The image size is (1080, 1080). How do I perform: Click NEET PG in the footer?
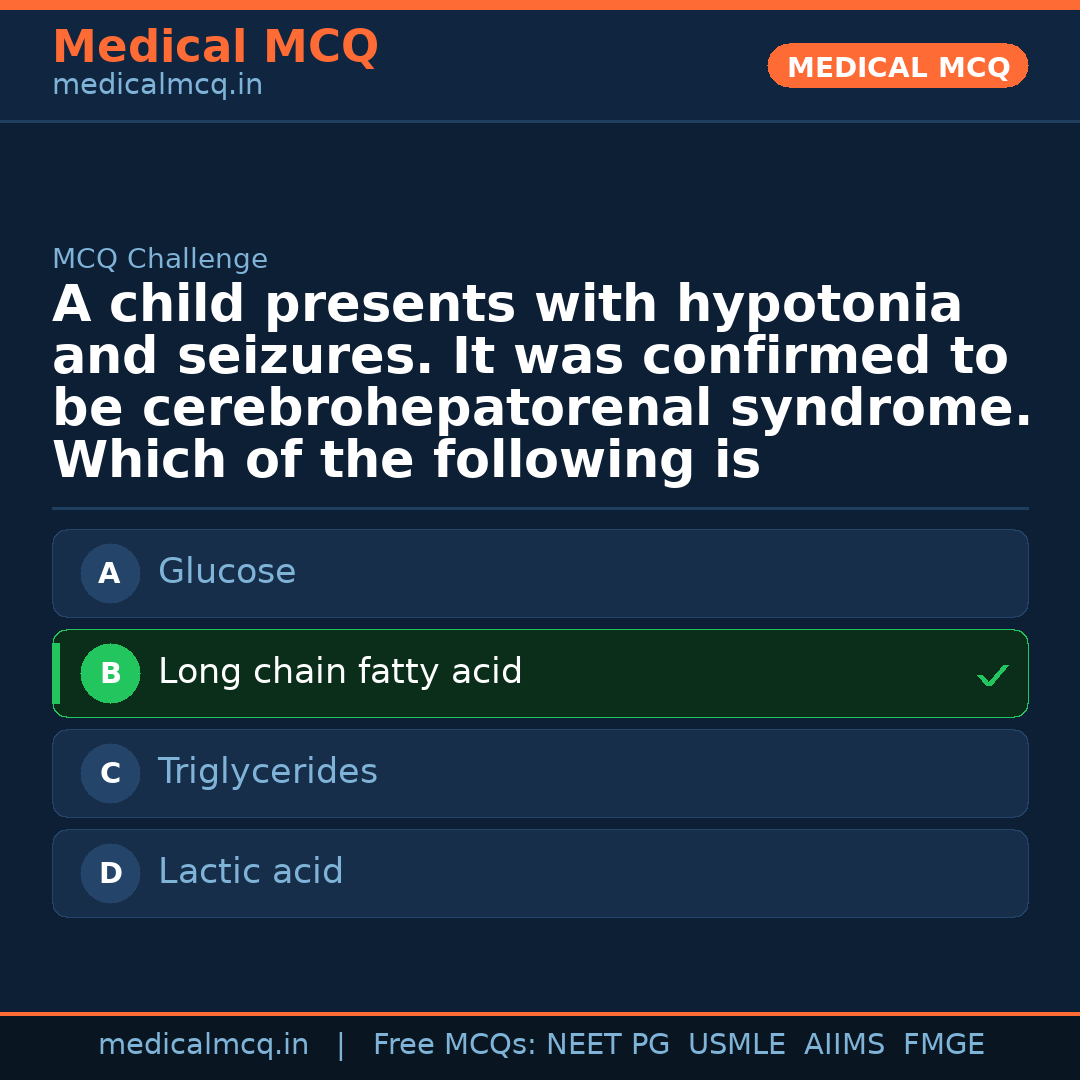(x=608, y=1045)
